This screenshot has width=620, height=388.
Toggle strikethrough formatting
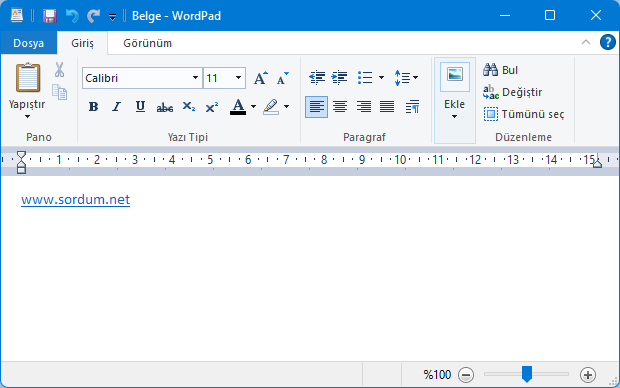(164, 107)
